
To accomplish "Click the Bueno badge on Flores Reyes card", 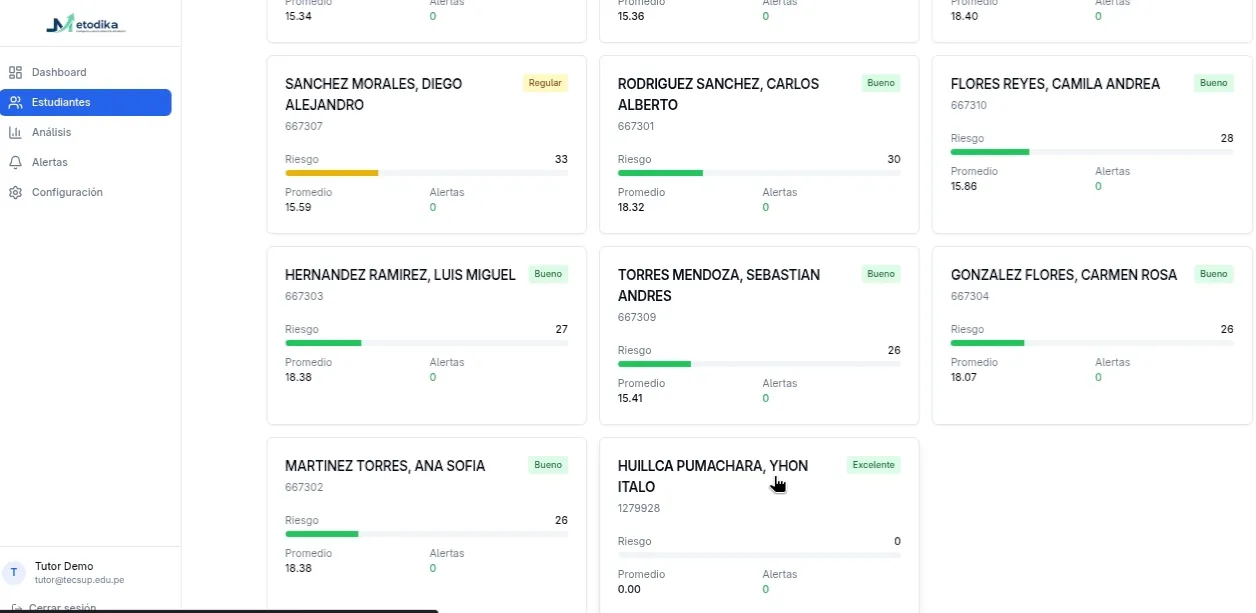I will 1213,83.
